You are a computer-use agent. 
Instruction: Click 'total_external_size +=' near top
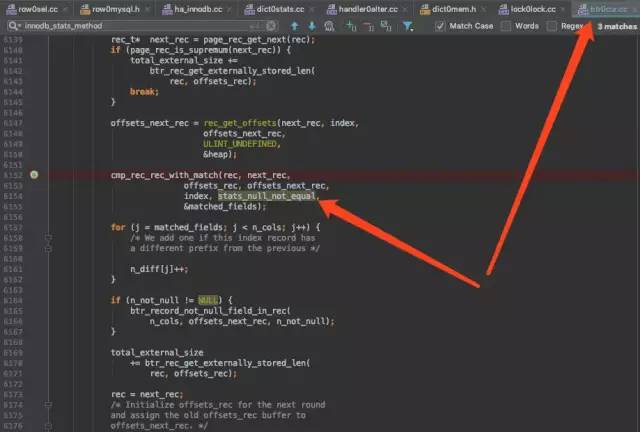point(184,60)
